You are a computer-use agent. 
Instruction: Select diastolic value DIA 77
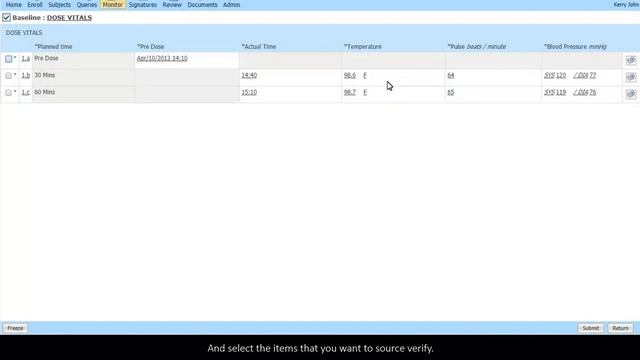click(584, 76)
